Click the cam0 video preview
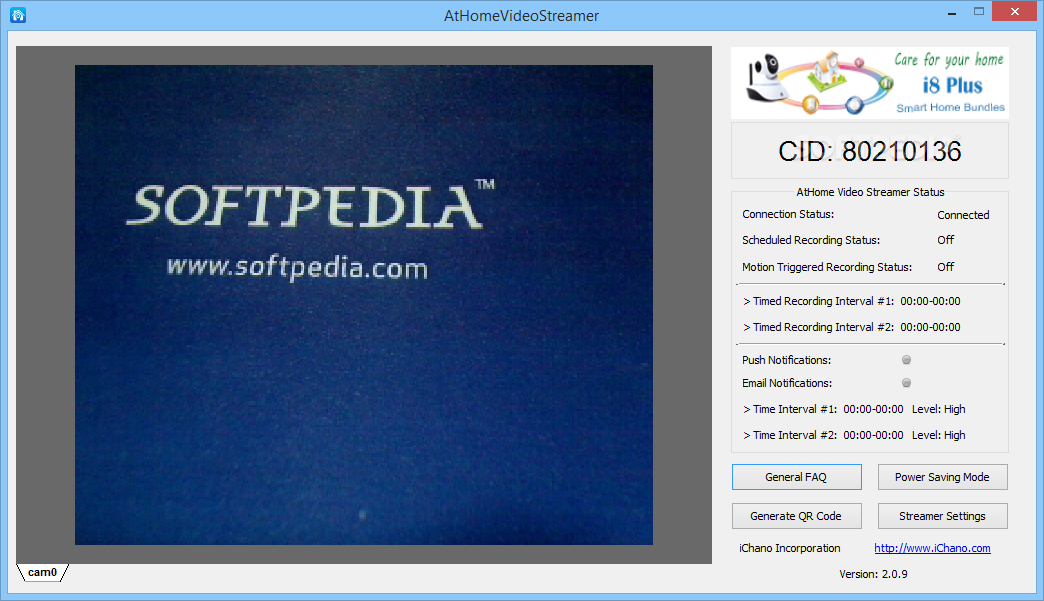Screen dimensions: 1044x601 (x=364, y=305)
